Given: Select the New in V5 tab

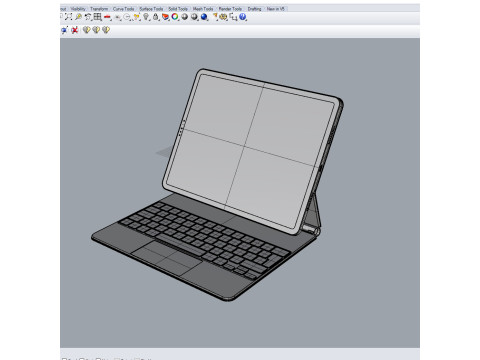Looking at the screenshot, I should click(x=276, y=9).
